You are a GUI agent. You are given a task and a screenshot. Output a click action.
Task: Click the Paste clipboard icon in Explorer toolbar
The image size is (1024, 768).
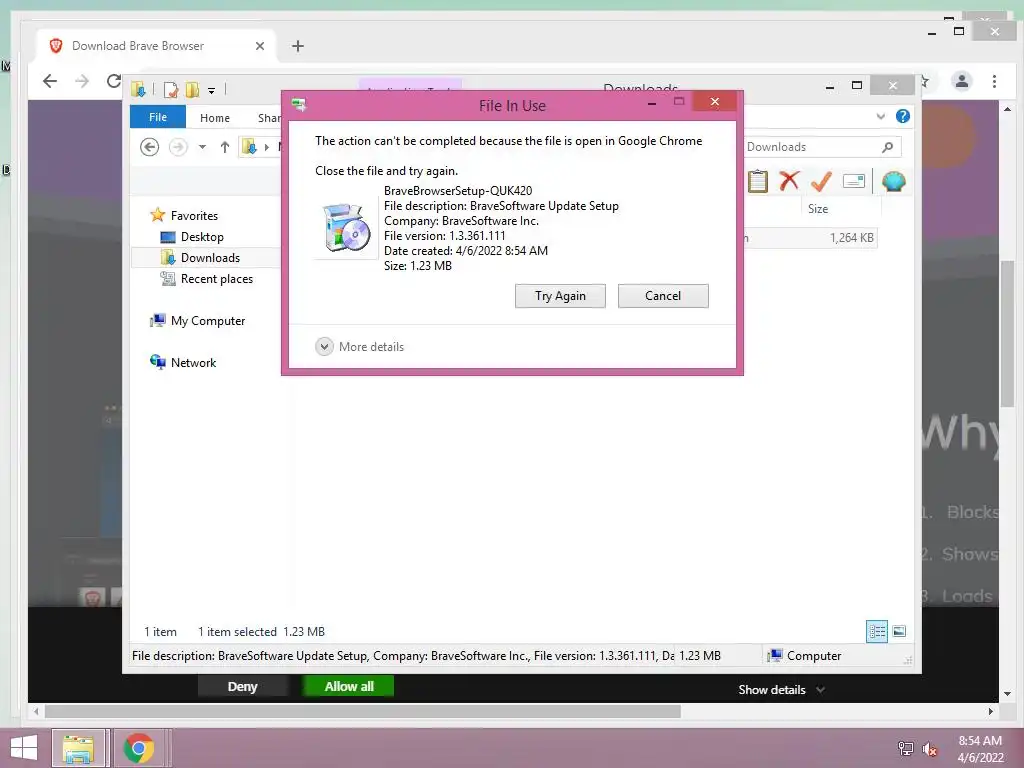pyautogui.click(x=758, y=181)
